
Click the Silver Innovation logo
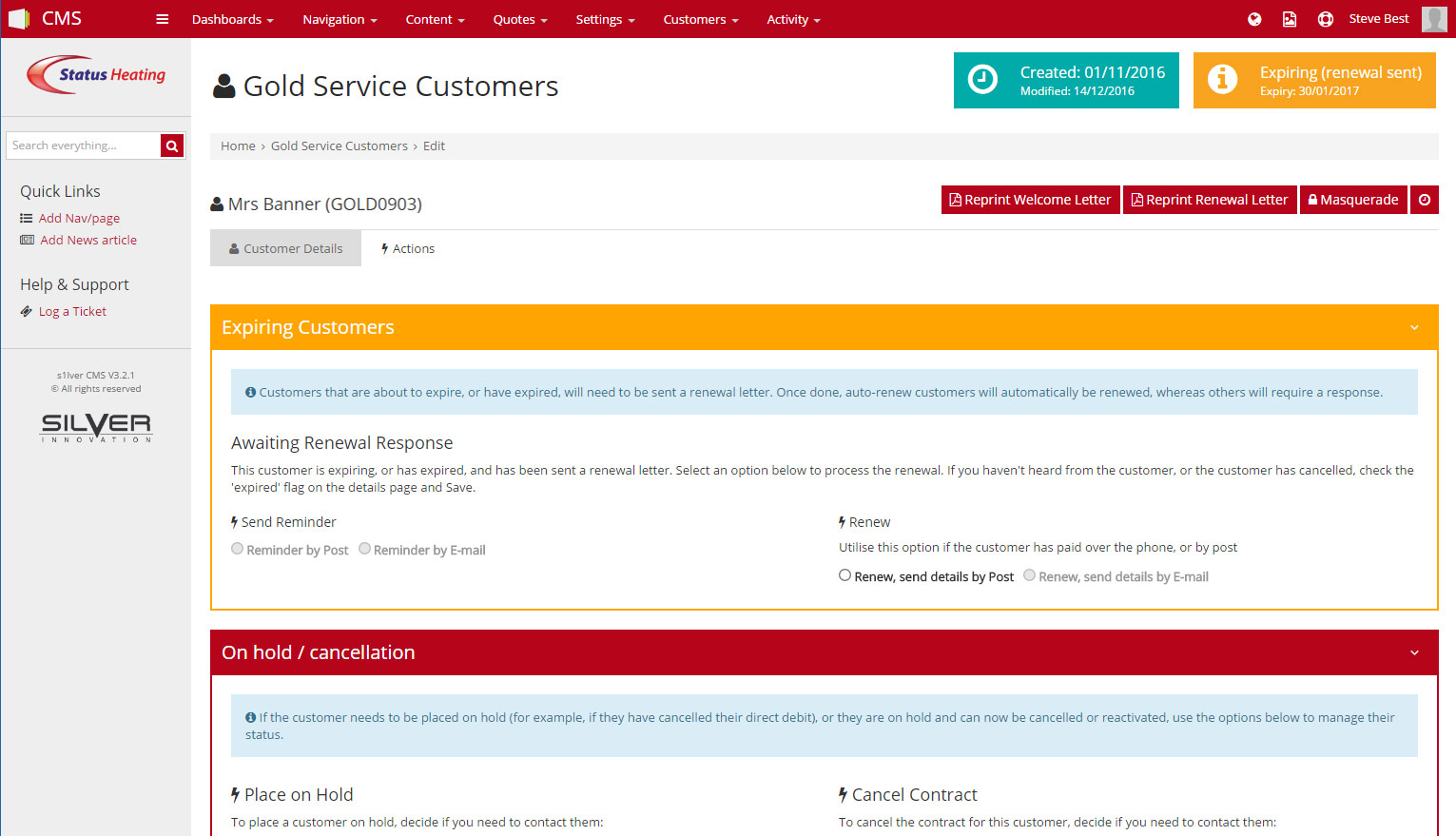96,428
